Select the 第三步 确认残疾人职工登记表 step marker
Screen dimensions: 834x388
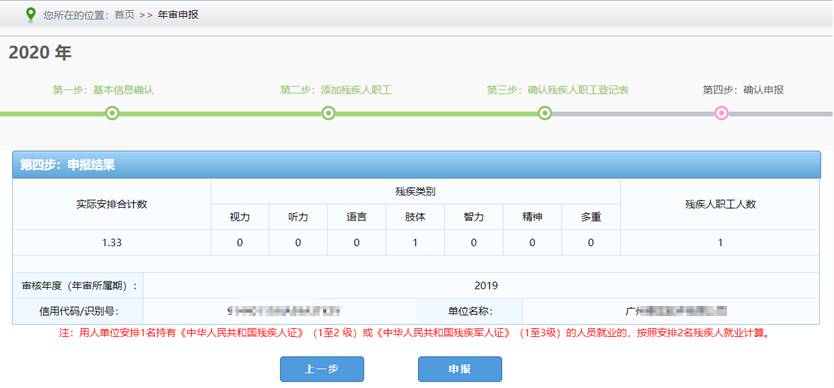544,113
